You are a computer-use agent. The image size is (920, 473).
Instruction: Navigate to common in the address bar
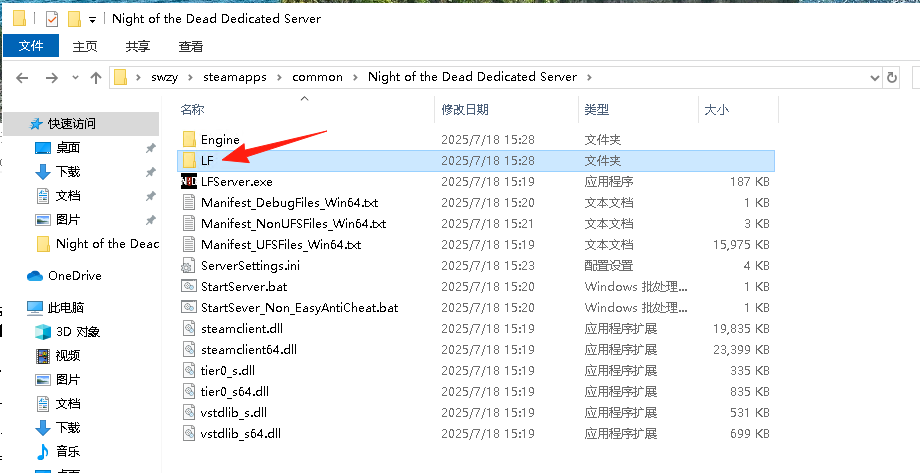[x=317, y=77]
